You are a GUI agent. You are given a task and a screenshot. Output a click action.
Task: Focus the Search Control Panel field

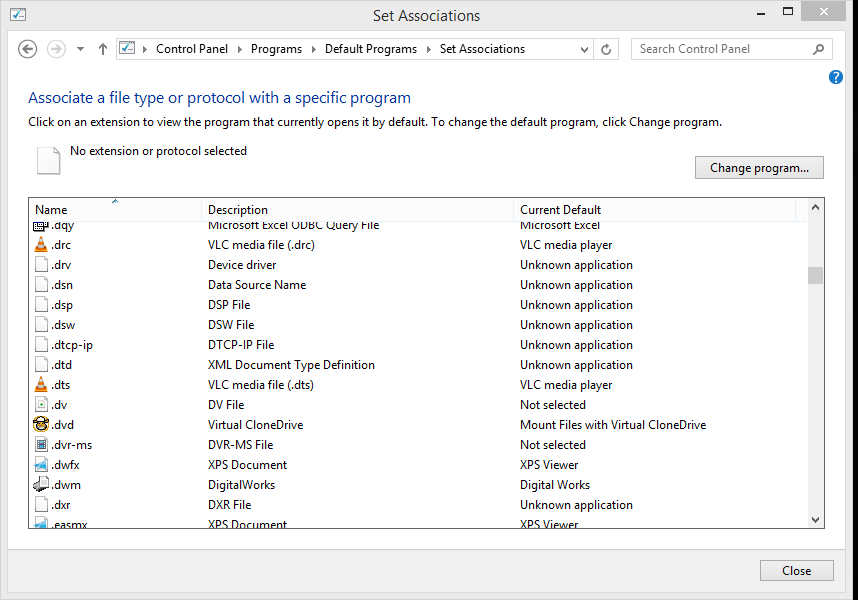tap(722, 49)
